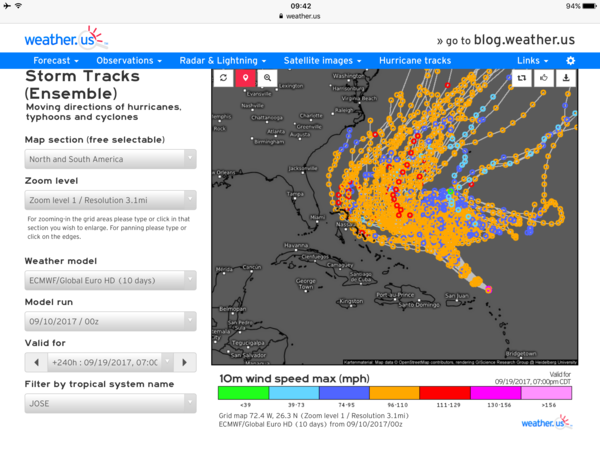Click the orange 96-110 mph legend swatch
This screenshot has height=450, width=600.
click(395, 393)
